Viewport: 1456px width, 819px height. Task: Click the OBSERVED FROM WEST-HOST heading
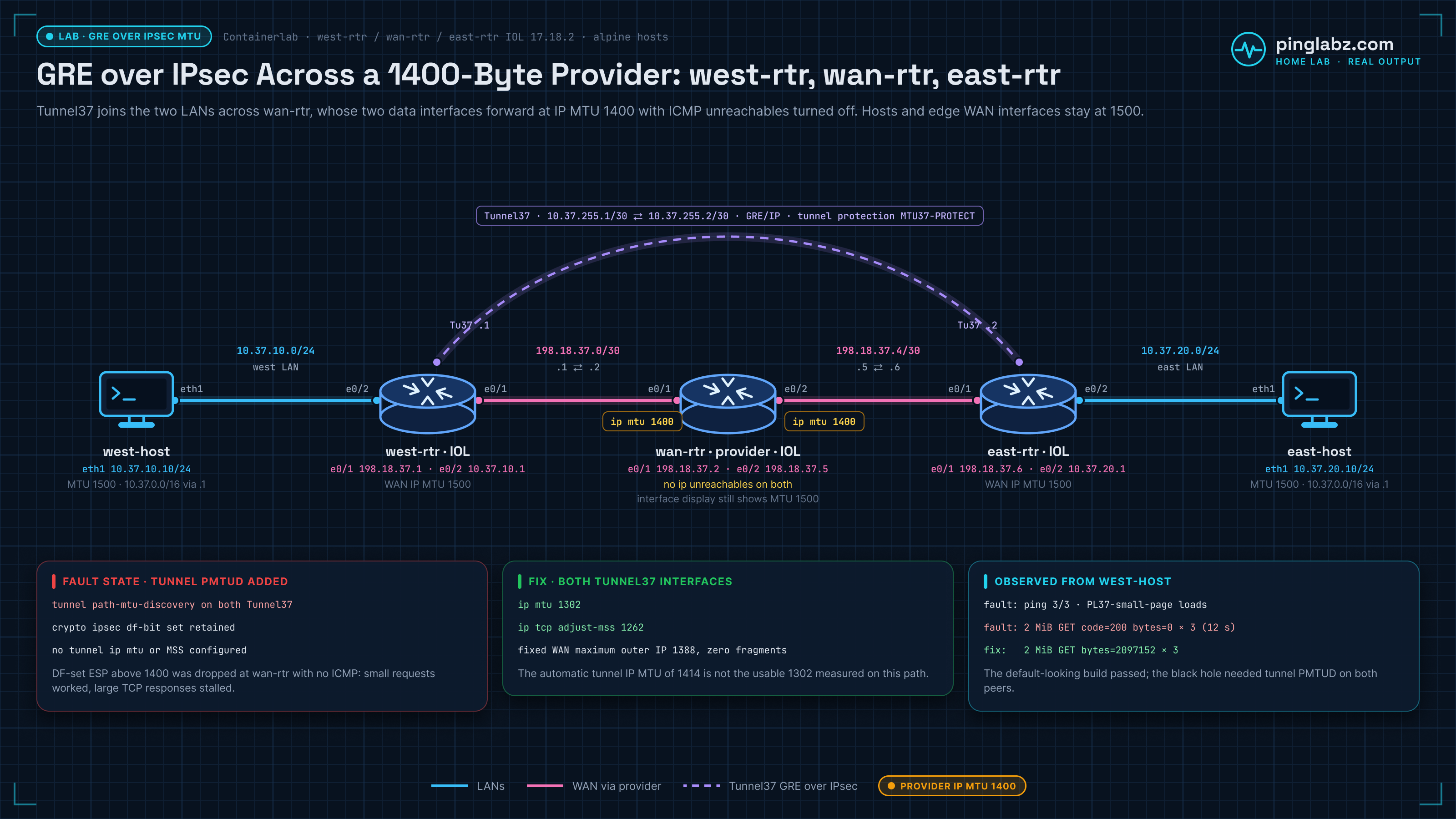[x=1083, y=581]
